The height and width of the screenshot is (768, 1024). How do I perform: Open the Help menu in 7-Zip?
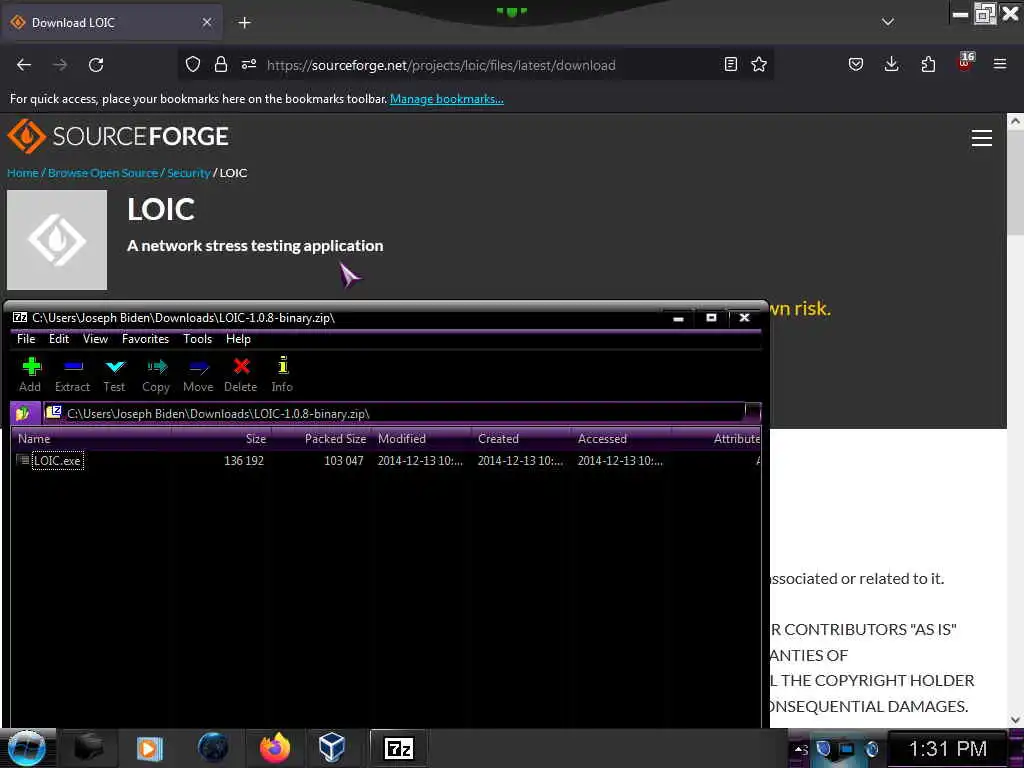[238, 339]
